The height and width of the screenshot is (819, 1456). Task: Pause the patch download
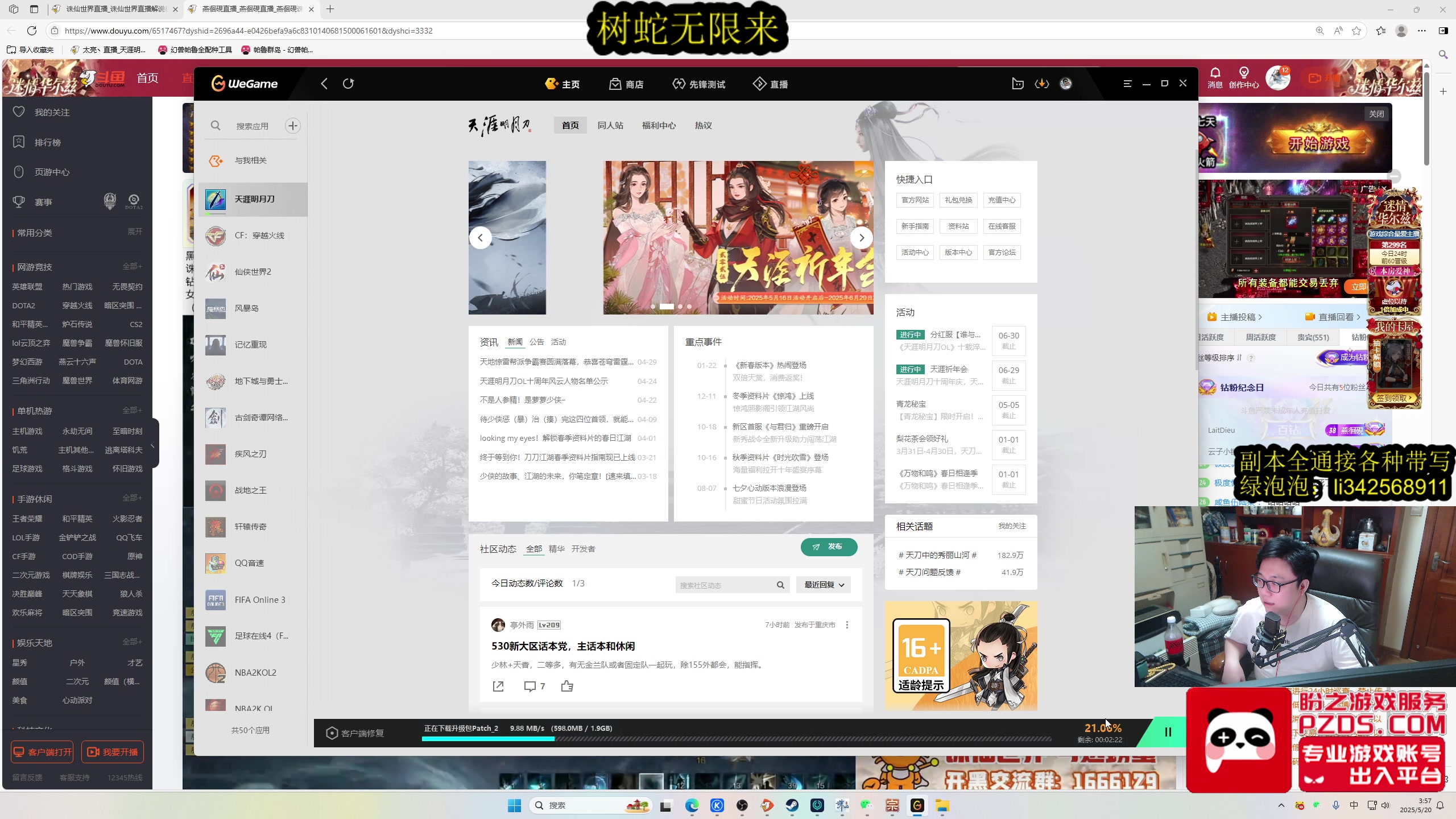[x=1168, y=732]
